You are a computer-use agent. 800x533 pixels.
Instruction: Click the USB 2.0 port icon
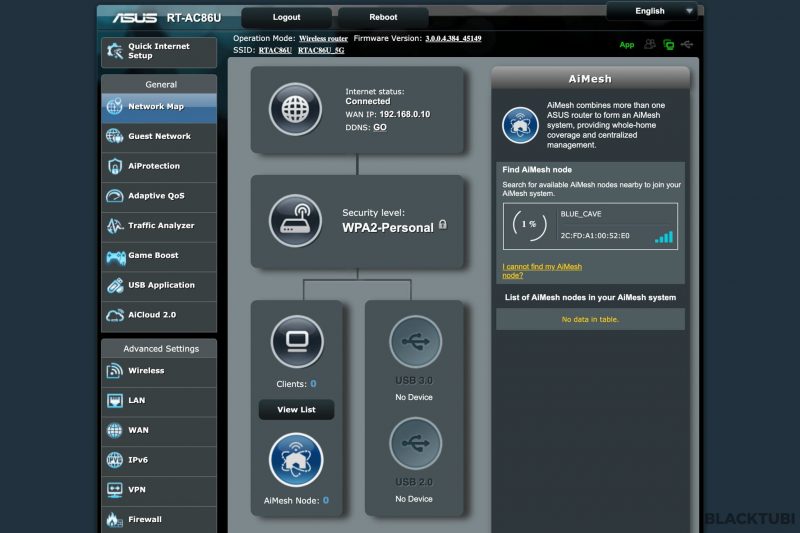click(415, 443)
